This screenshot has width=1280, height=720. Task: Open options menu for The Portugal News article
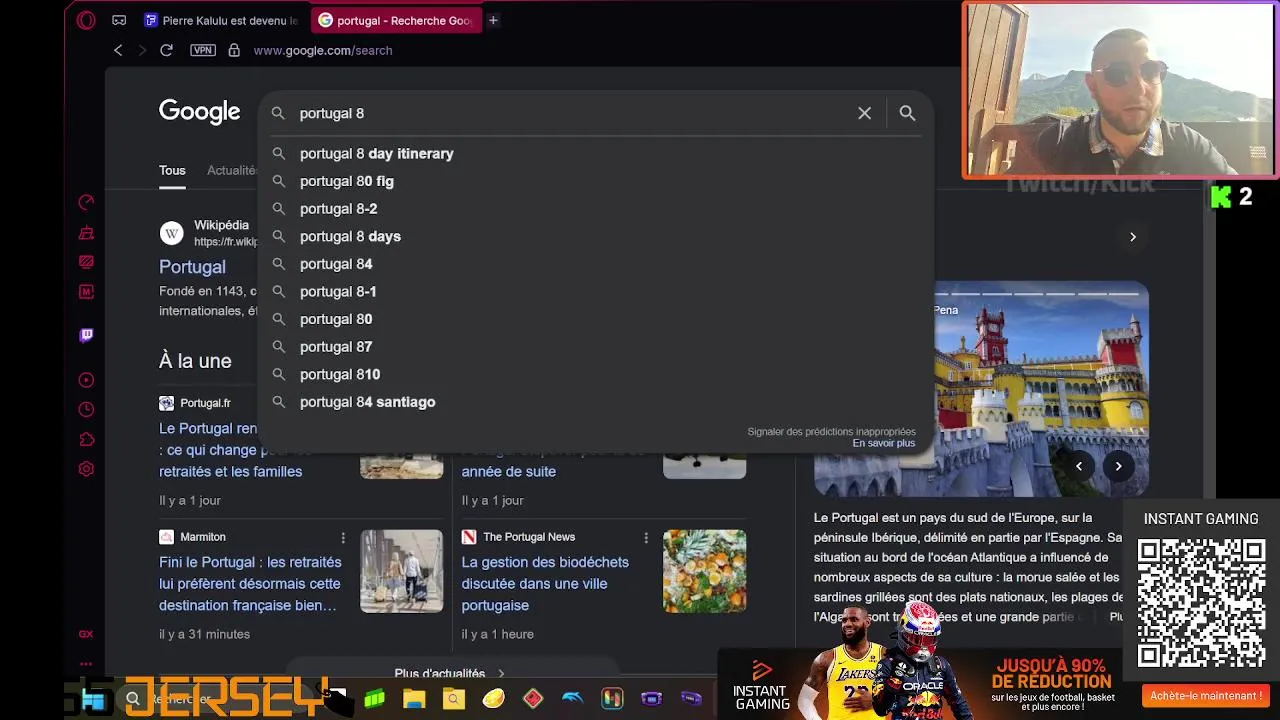(x=646, y=538)
